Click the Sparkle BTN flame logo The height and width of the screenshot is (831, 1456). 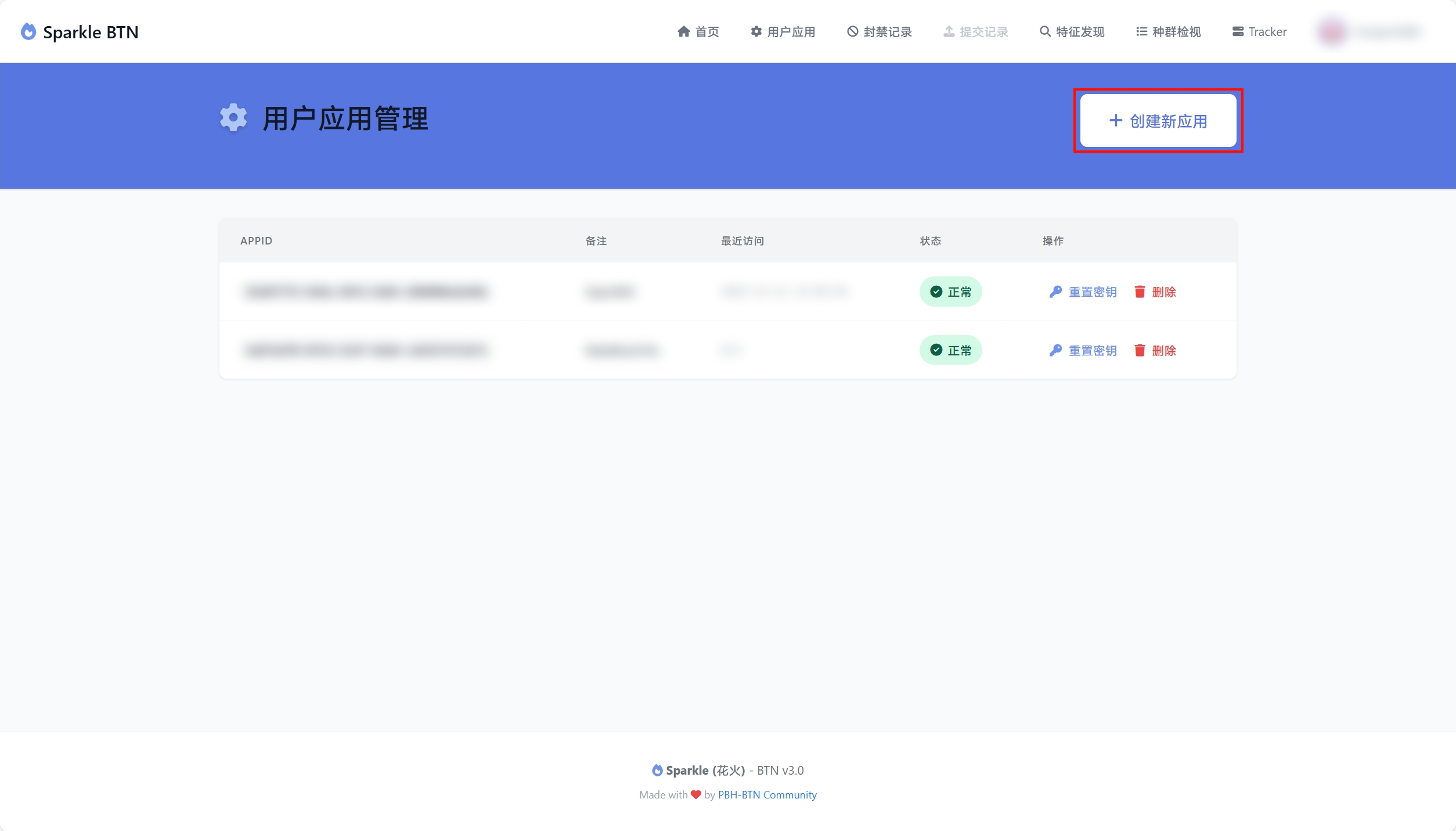tap(27, 32)
